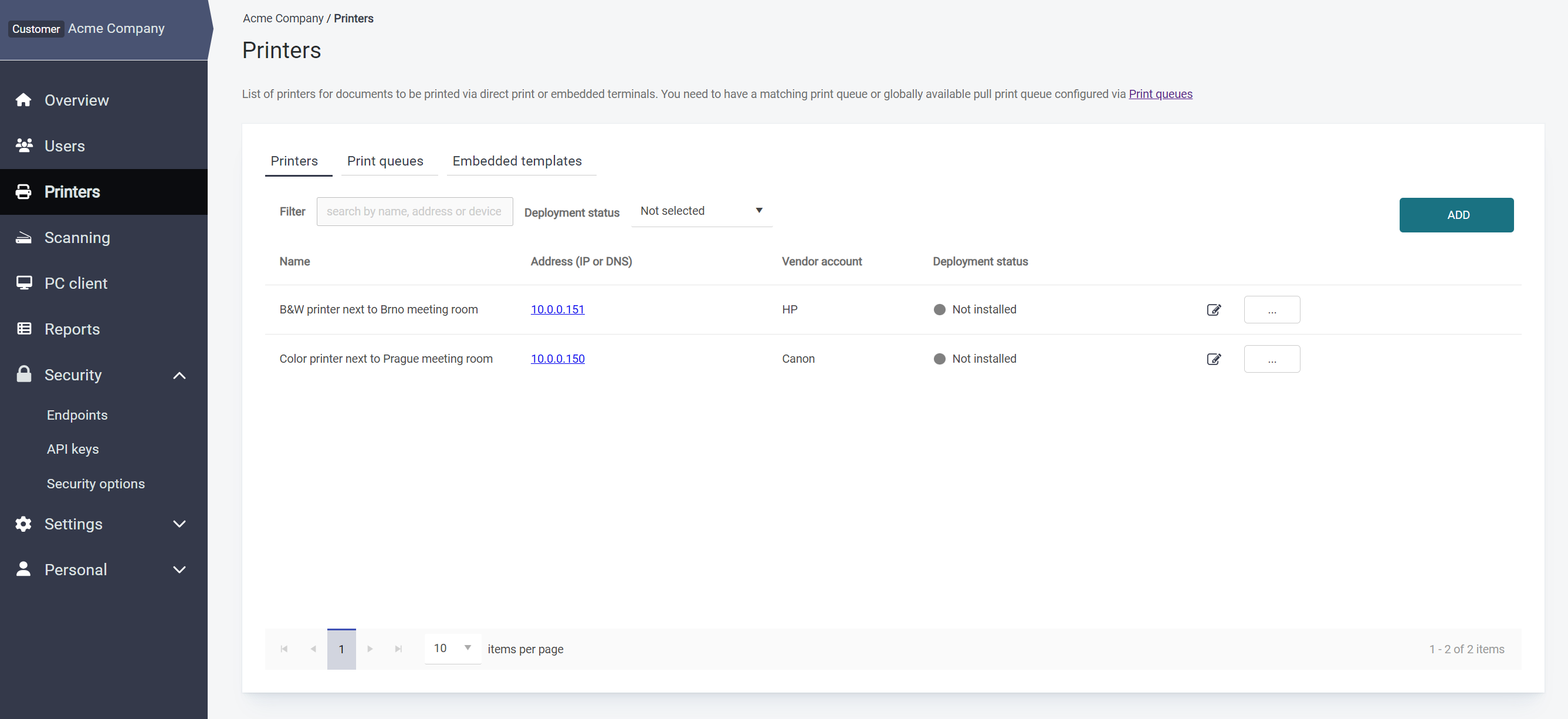Click the Customer badge in header
Viewport: 1568px width, 719px height.
(x=36, y=29)
